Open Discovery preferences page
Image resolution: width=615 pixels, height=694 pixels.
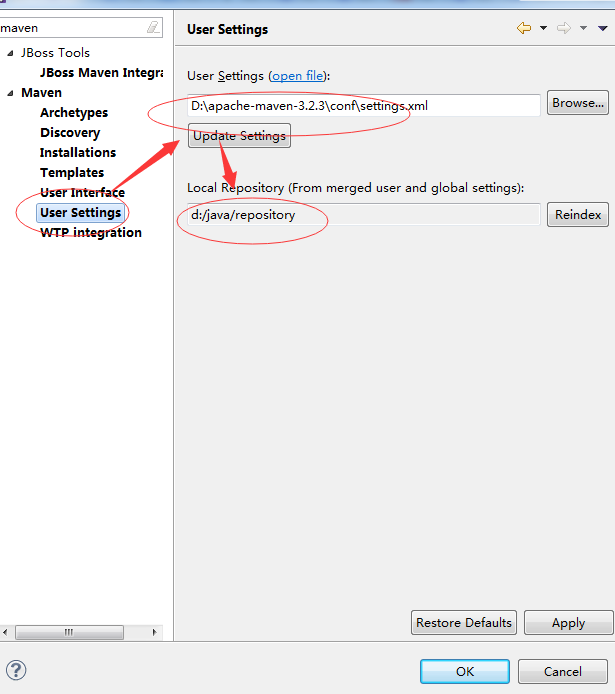coord(70,133)
